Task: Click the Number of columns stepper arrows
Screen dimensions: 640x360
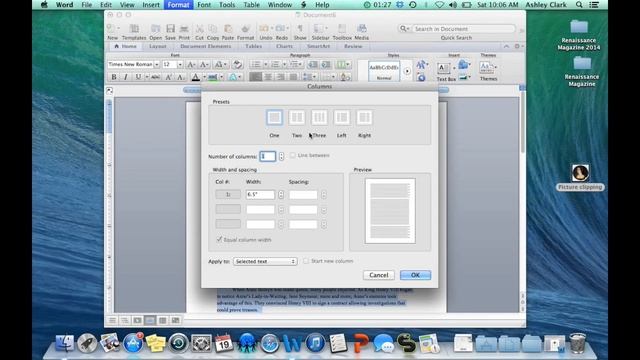Action: [281, 156]
